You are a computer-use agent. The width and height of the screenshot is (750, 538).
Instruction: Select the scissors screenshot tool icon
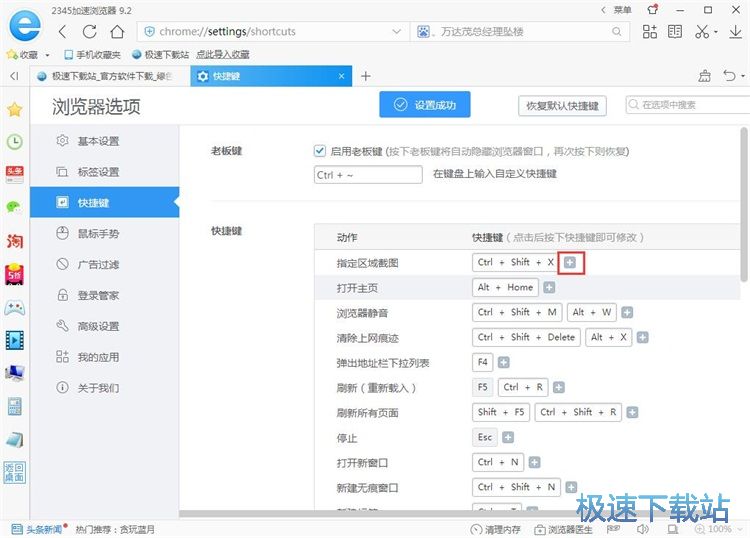tap(702, 32)
